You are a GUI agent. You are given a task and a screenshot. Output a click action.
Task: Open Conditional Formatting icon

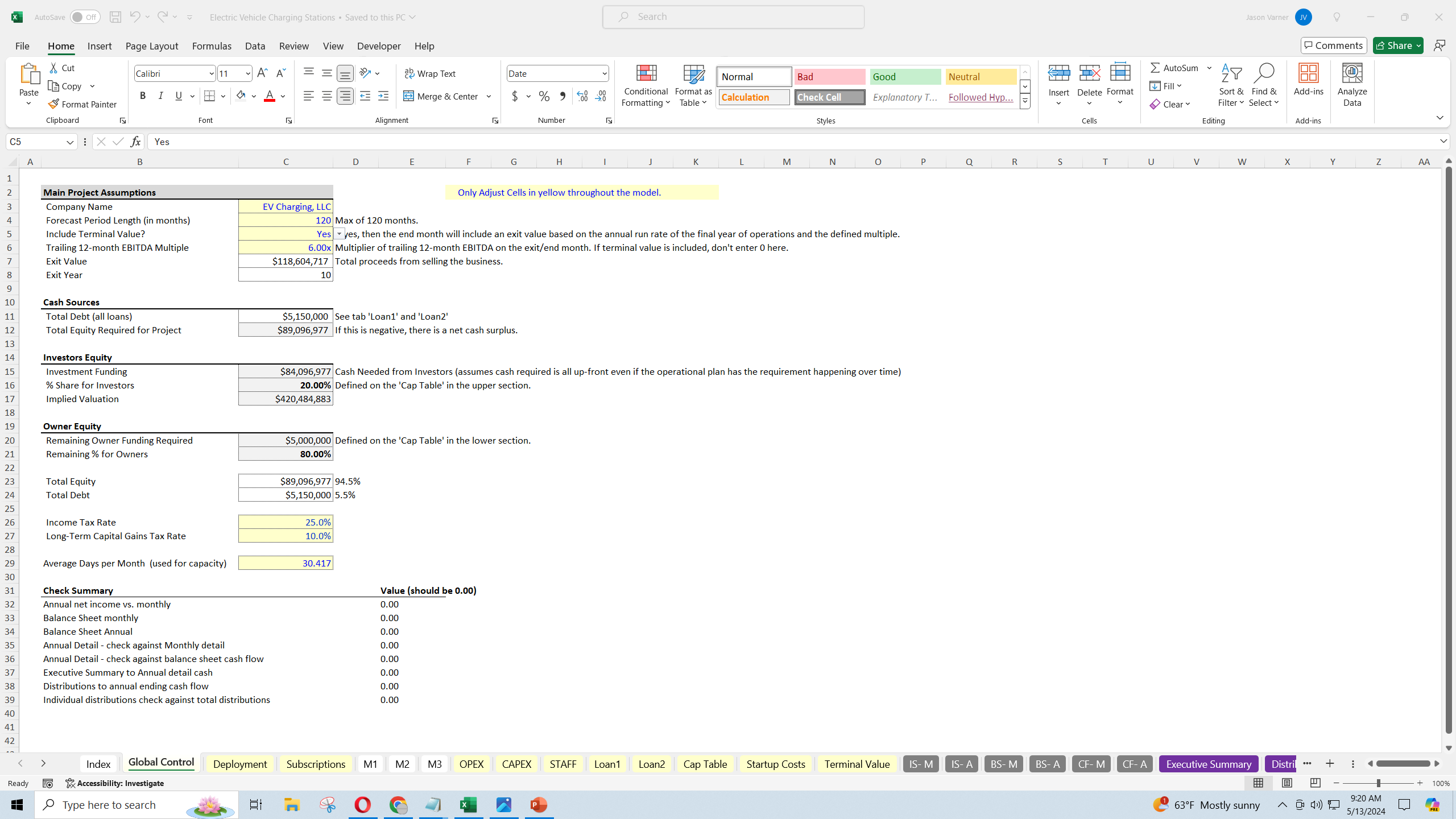pyautogui.click(x=646, y=74)
